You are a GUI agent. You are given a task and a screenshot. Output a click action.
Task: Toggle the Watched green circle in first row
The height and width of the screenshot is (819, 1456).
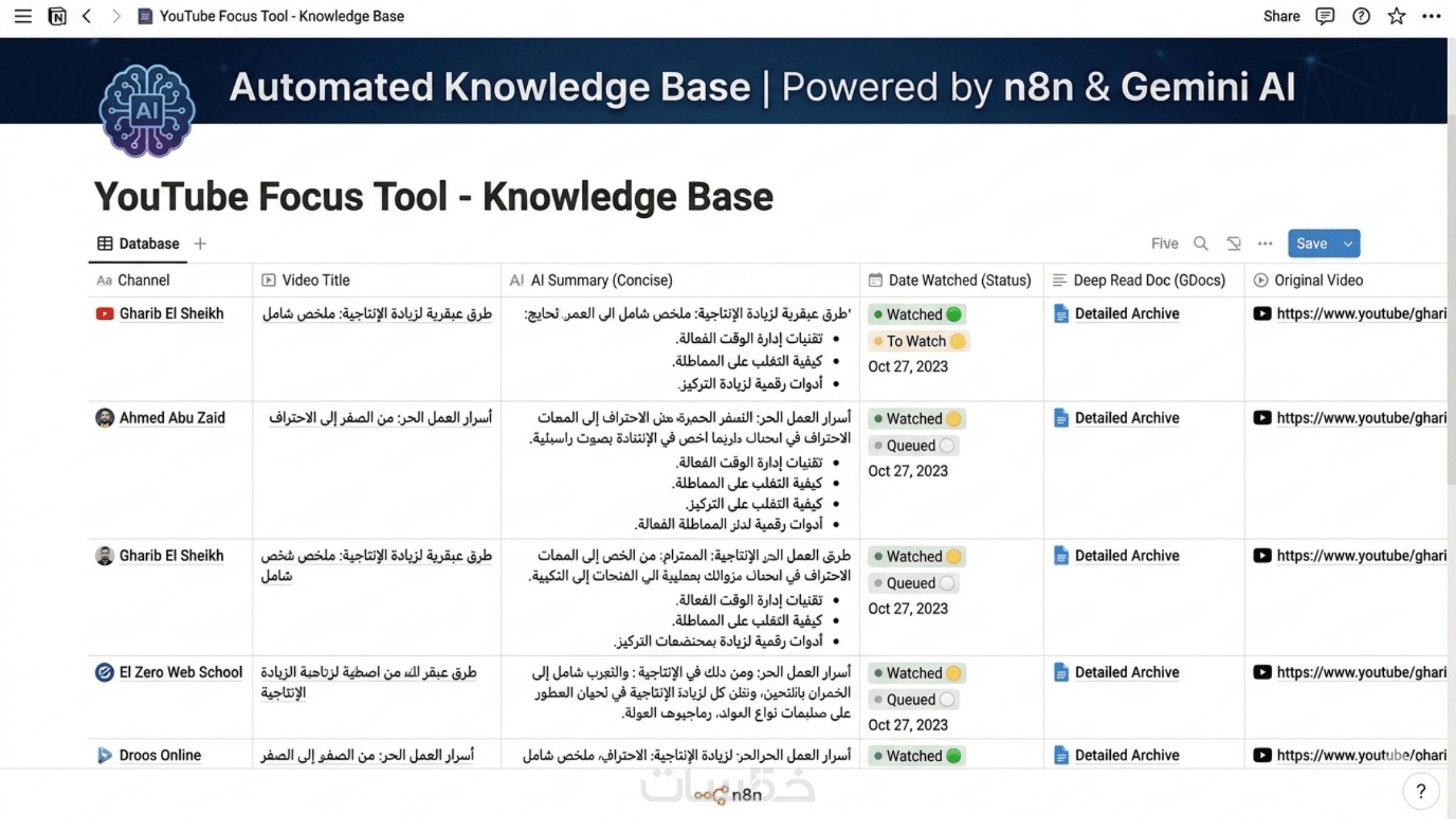point(954,315)
